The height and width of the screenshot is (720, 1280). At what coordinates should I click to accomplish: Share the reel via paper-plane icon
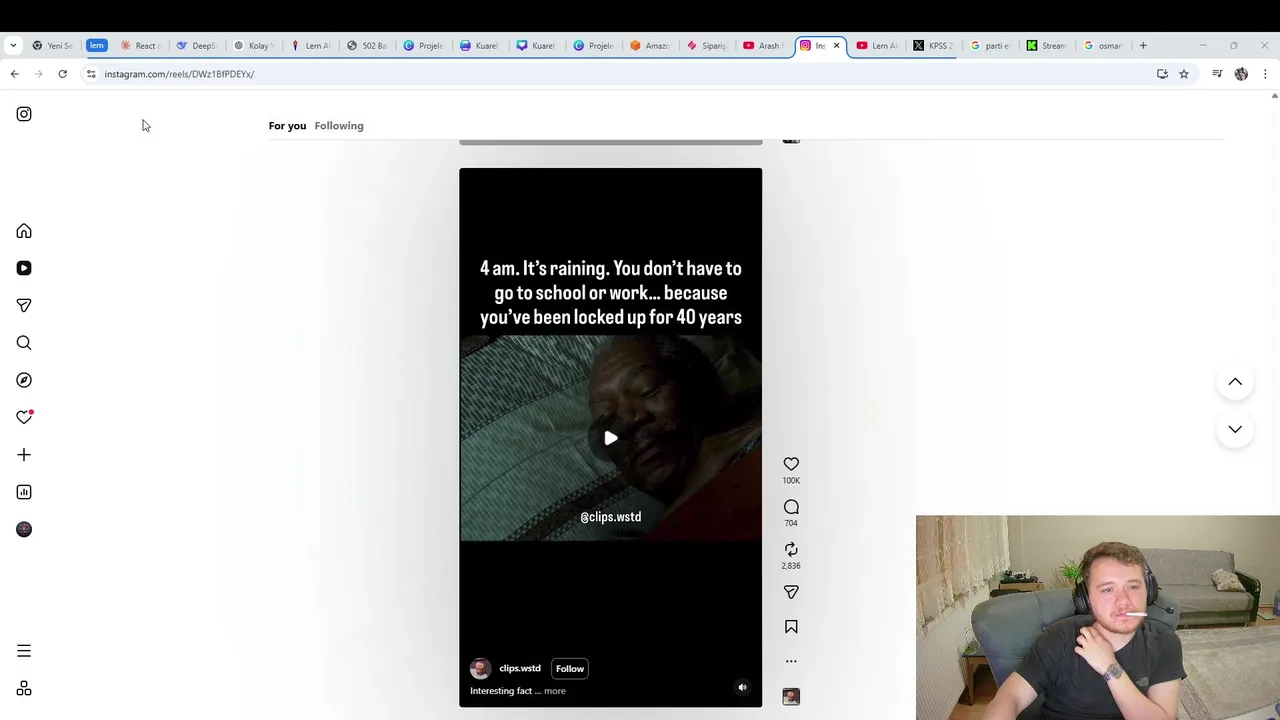[x=791, y=592]
